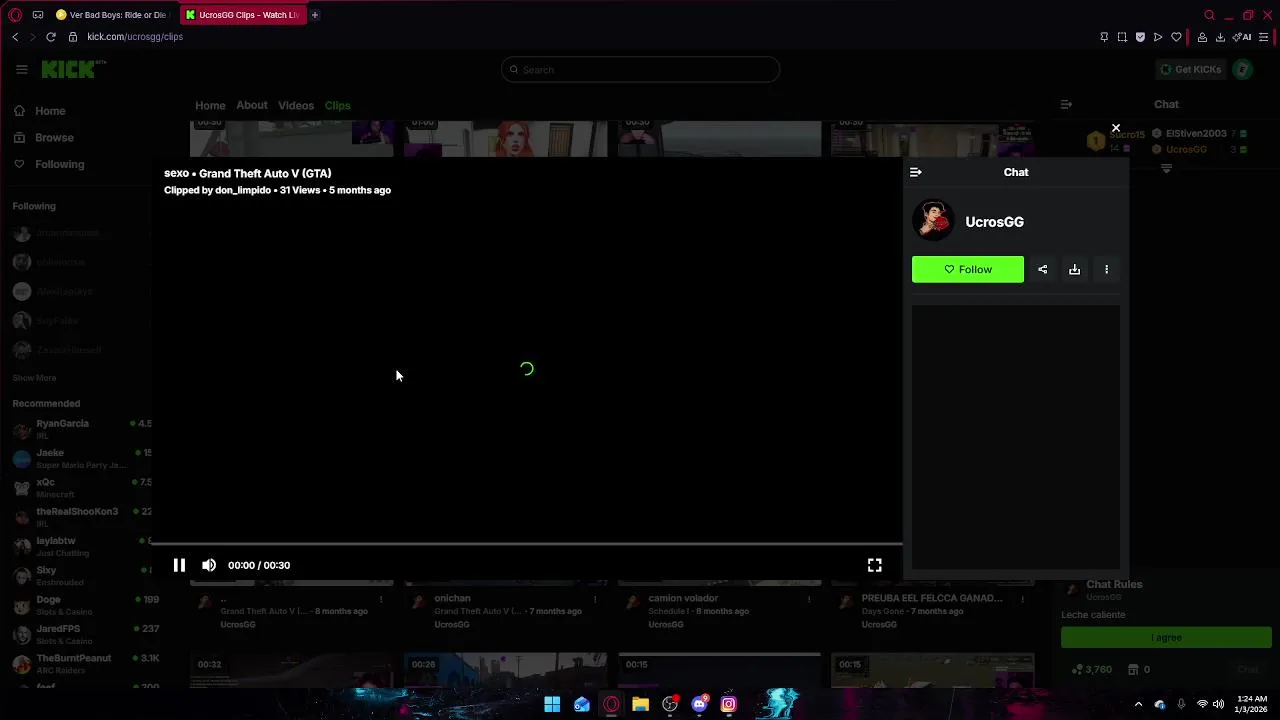Image resolution: width=1280 pixels, height=720 pixels.
Task: Open the Windows Start menu
Action: (552, 704)
